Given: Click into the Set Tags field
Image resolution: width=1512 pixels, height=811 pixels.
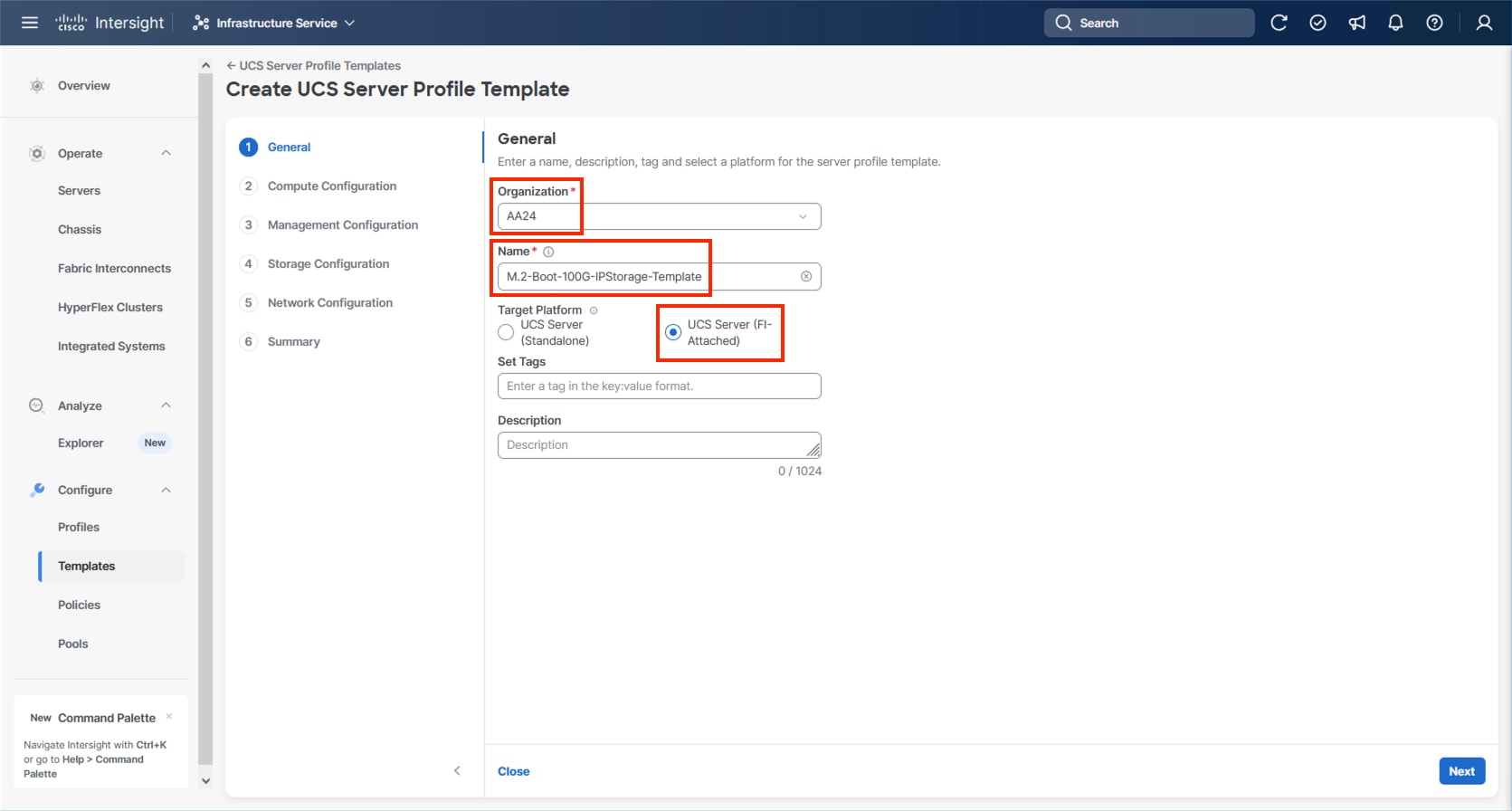Looking at the screenshot, I should 660,386.
